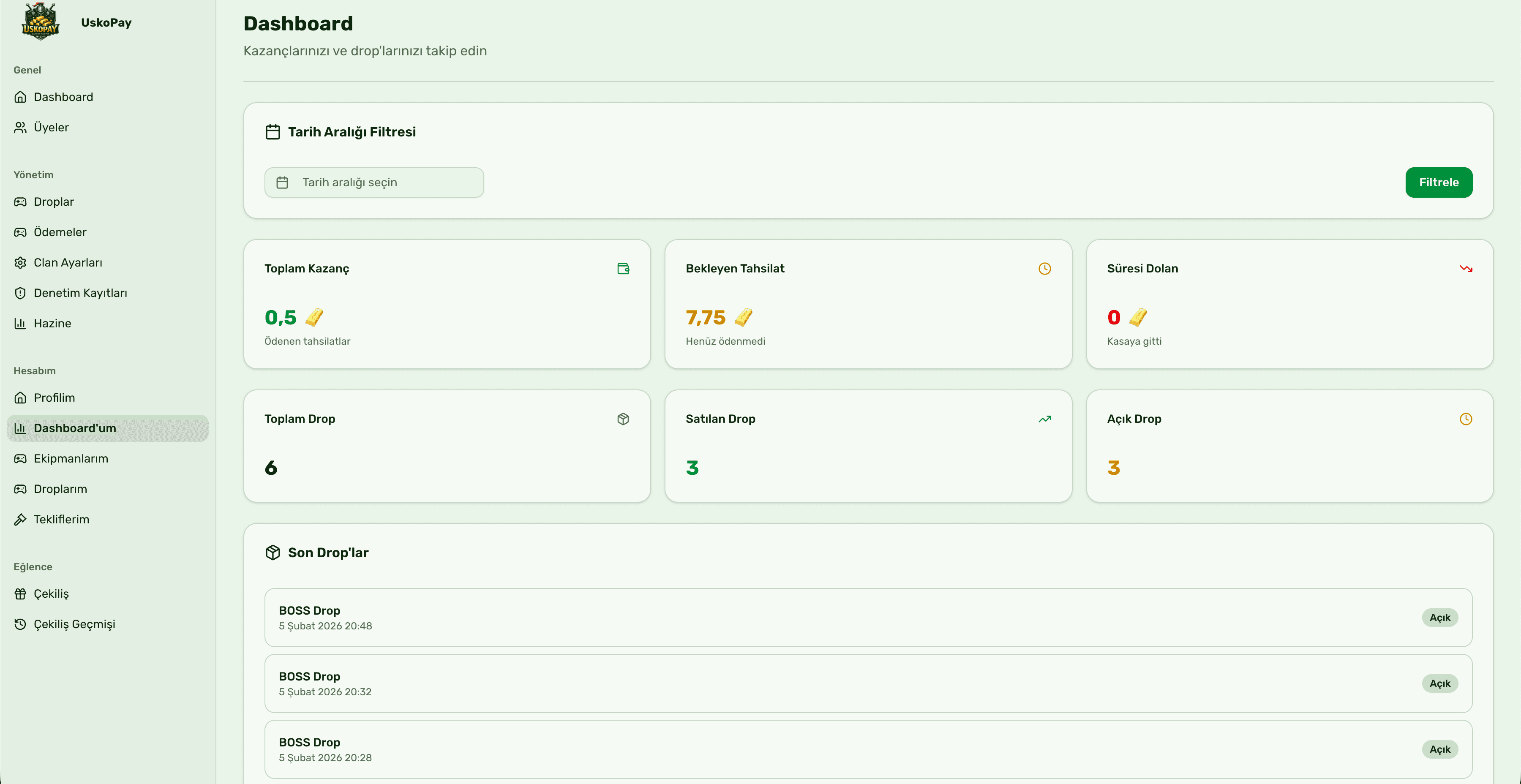Click the package icon on Toplam Drop card
The image size is (1521, 784).
point(623,419)
